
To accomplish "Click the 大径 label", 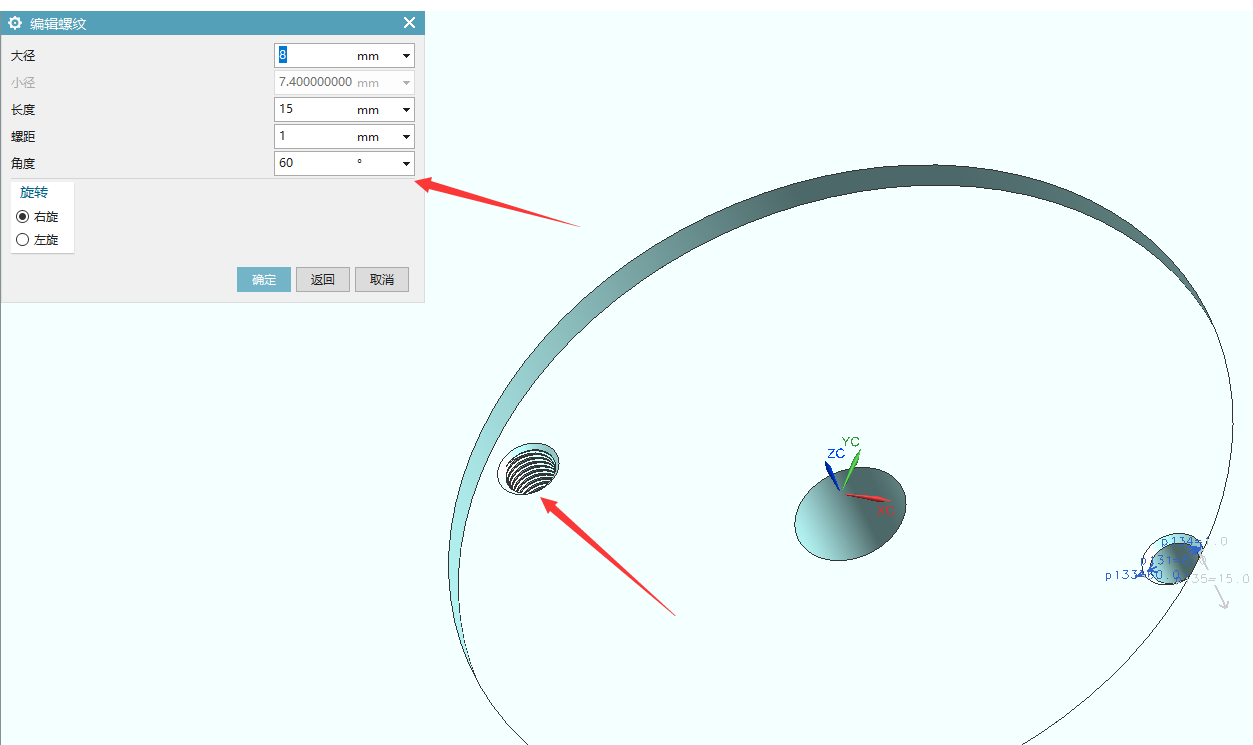I will point(23,56).
